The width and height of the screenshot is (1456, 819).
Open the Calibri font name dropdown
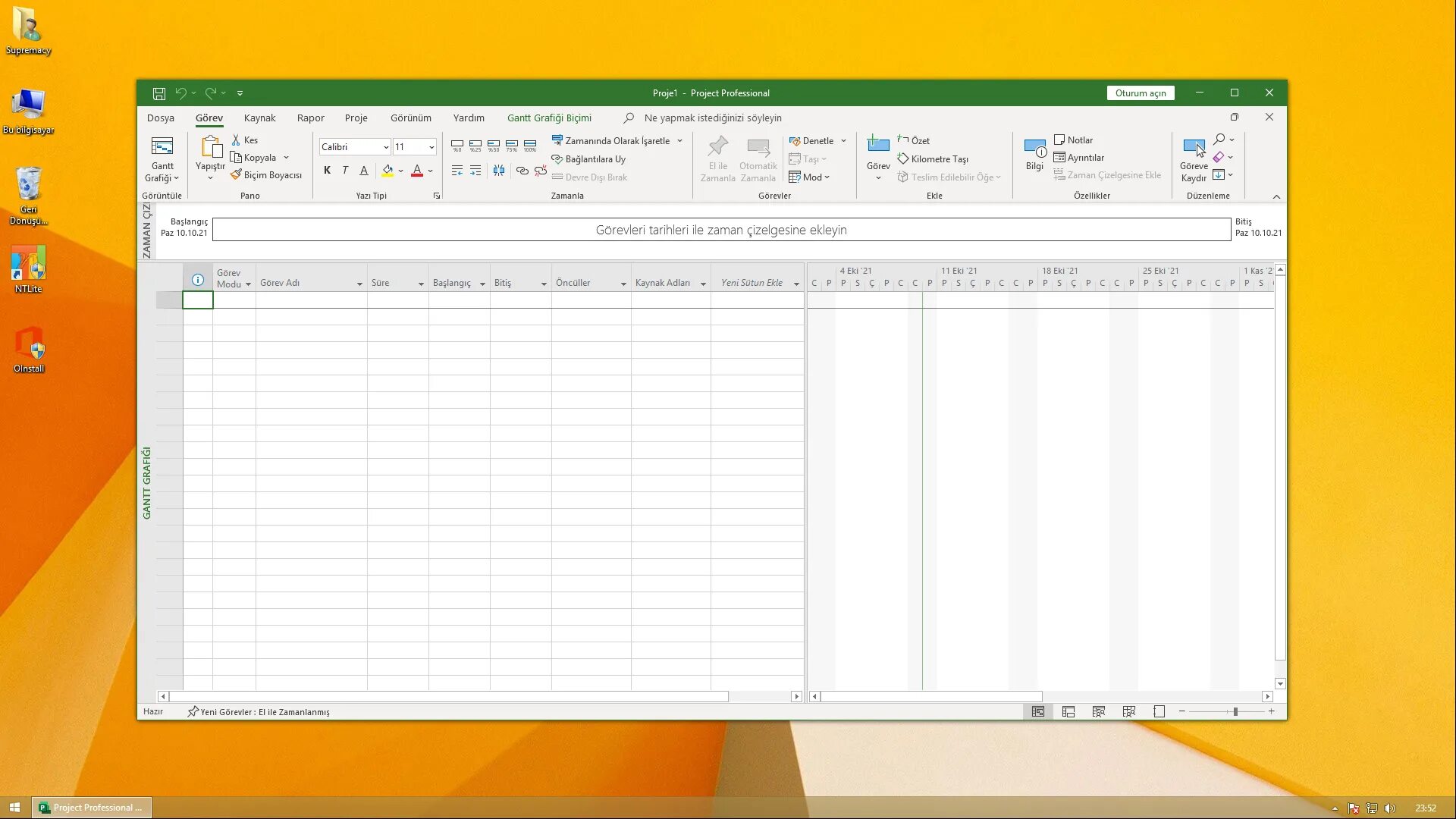point(386,147)
